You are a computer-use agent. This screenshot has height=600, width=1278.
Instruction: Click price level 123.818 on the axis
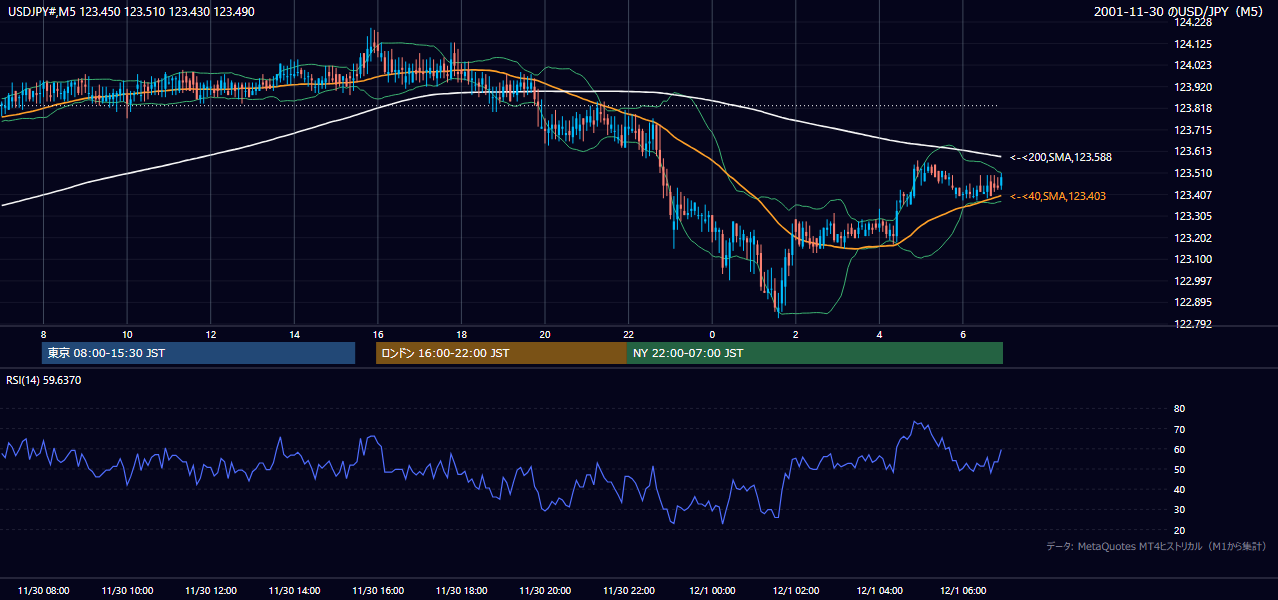click(1194, 109)
